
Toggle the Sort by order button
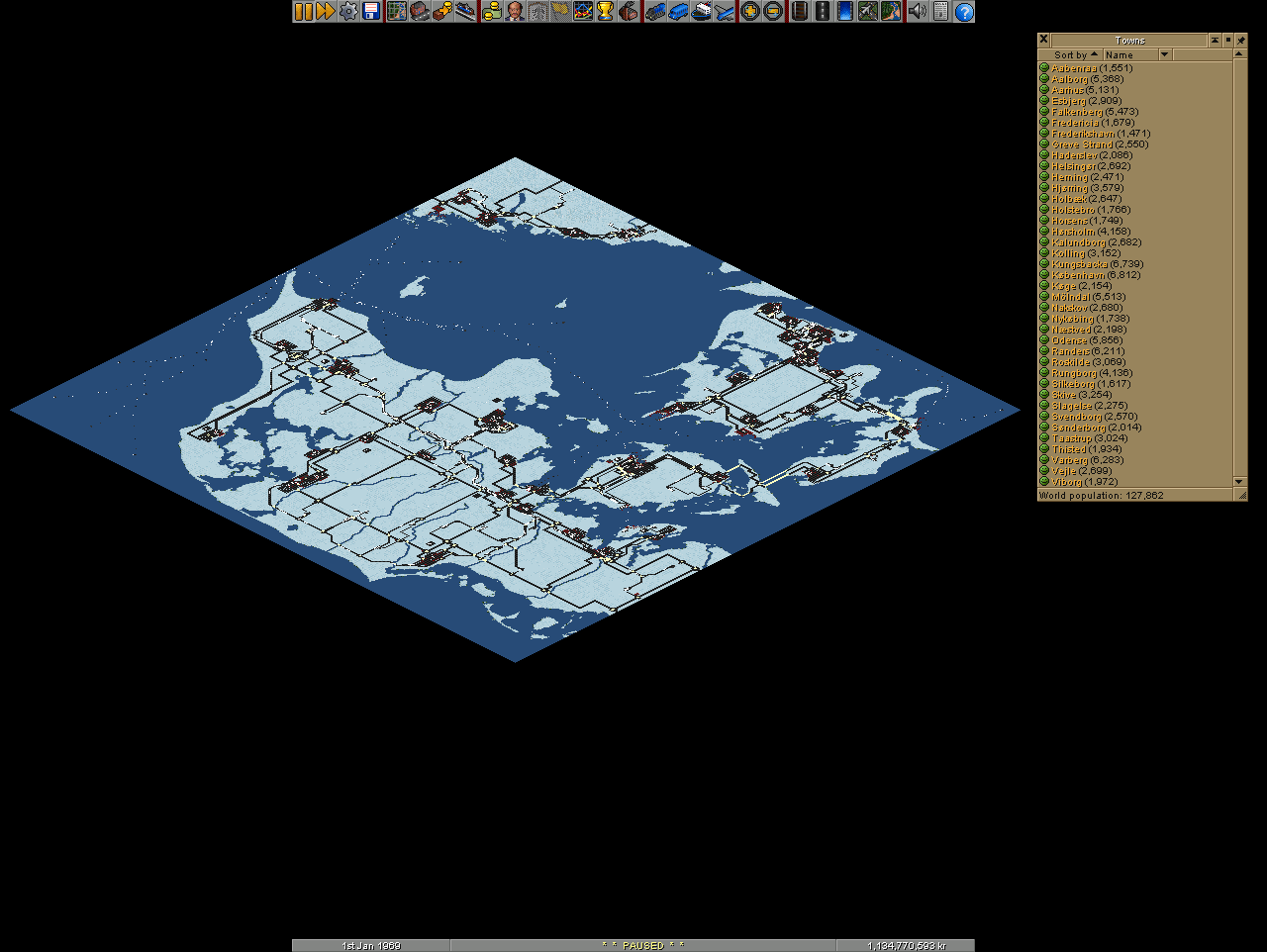click(1070, 55)
